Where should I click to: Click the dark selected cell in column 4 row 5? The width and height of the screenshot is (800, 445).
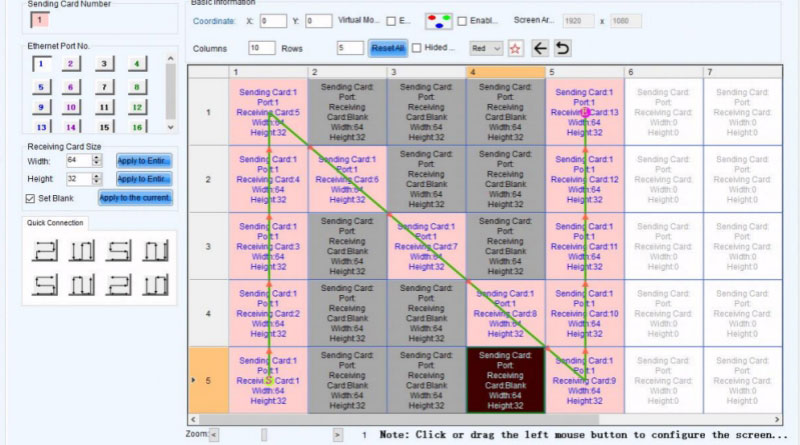[x=506, y=380]
